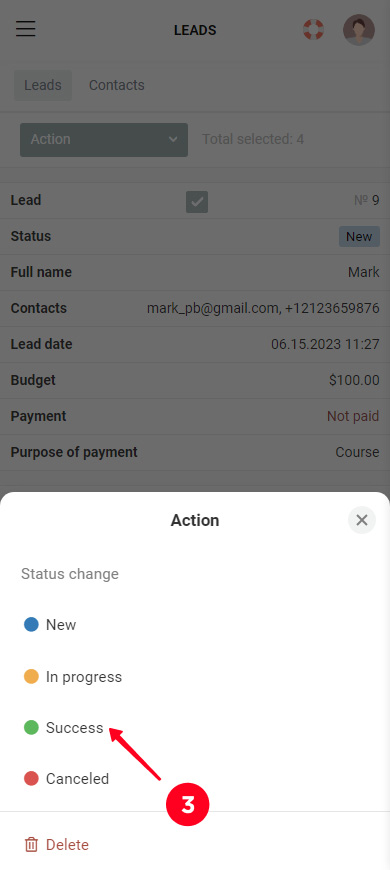Click the Action dropdown chevron arrow

click(x=173, y=139)
